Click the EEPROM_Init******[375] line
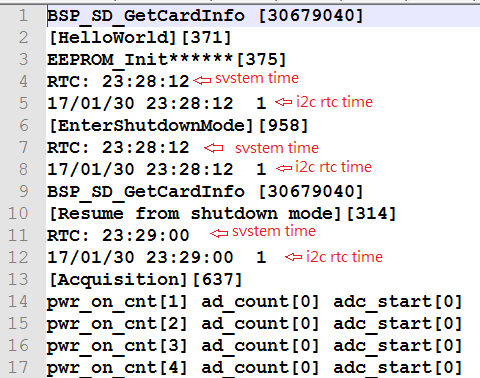480x378 pixels. click(x=167, y=60)
